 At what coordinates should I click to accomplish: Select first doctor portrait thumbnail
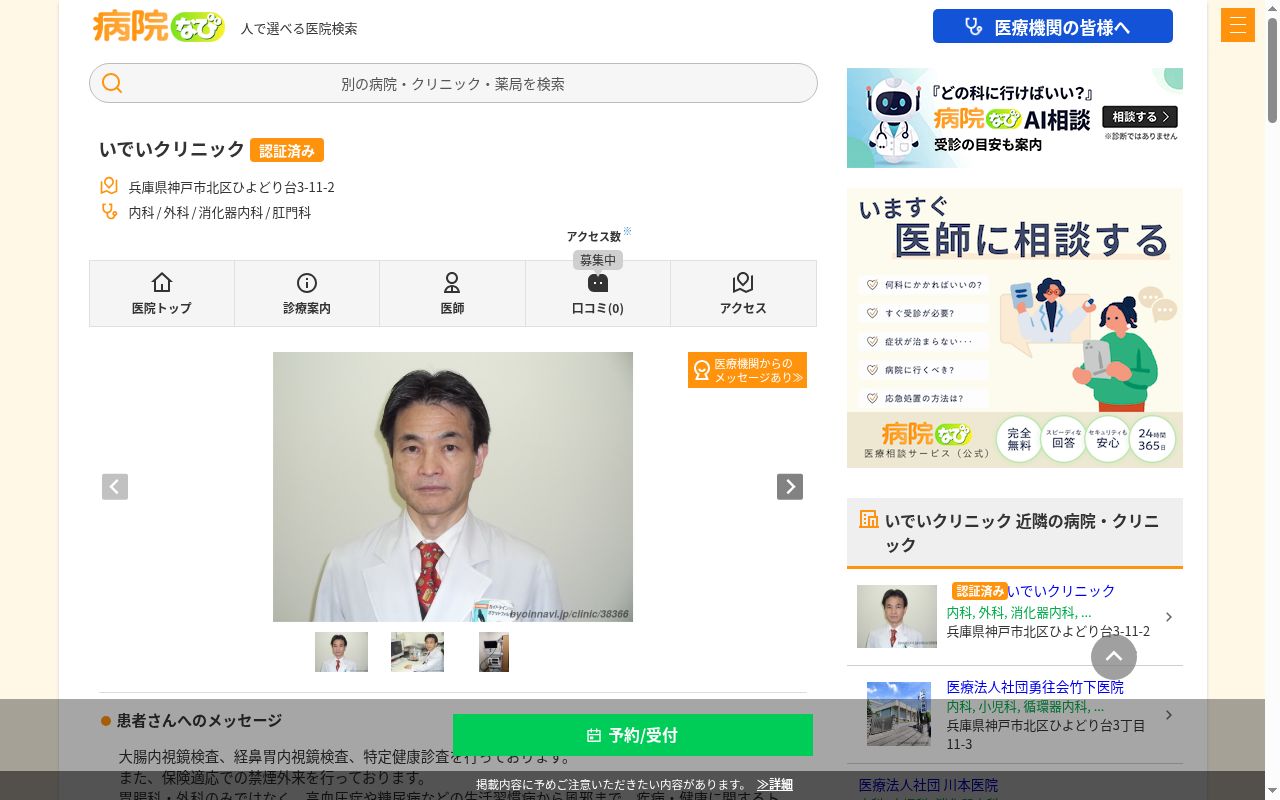(341, 652)
